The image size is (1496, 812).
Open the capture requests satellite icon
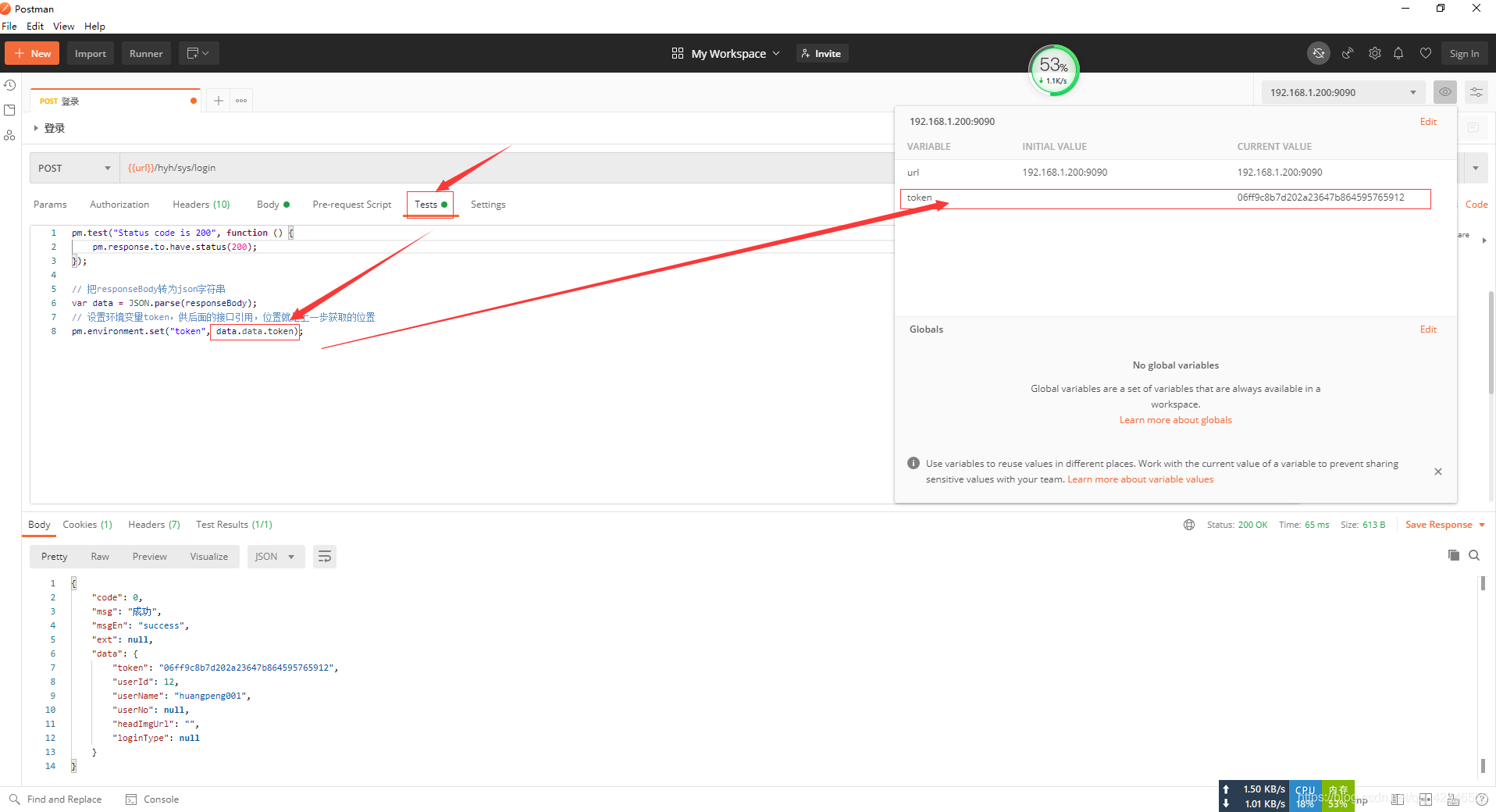click(x=1348, y=53)
